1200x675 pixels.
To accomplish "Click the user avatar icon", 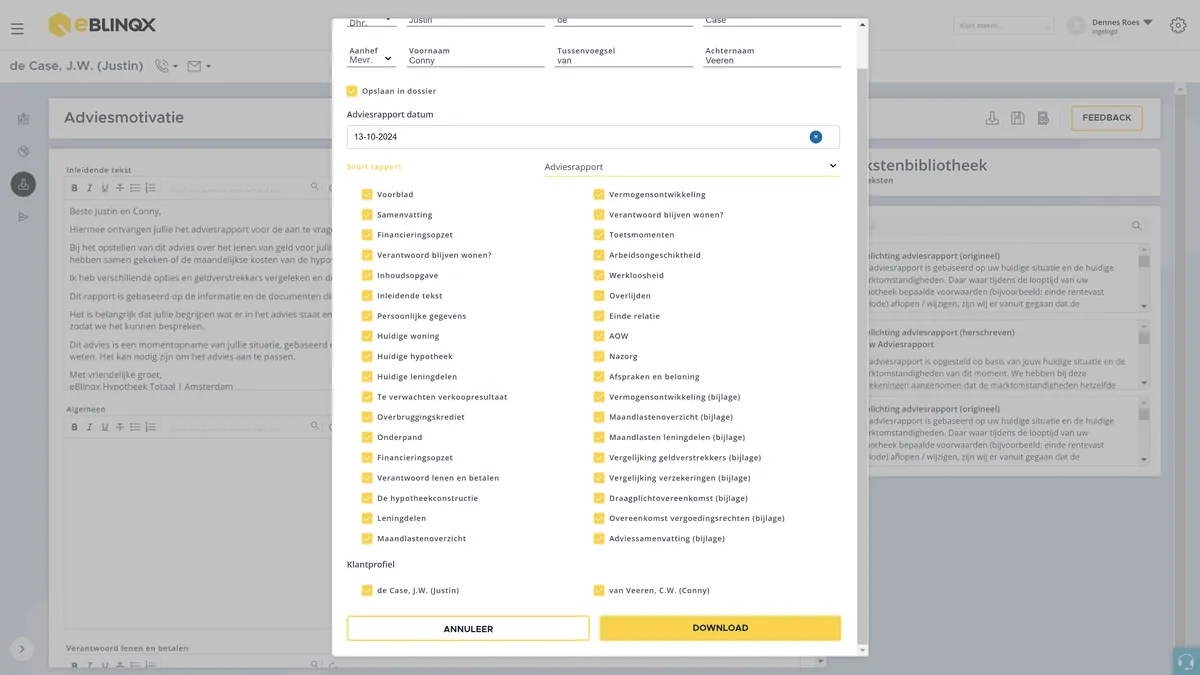I will pyautogui.click(x=1076, y=25).
